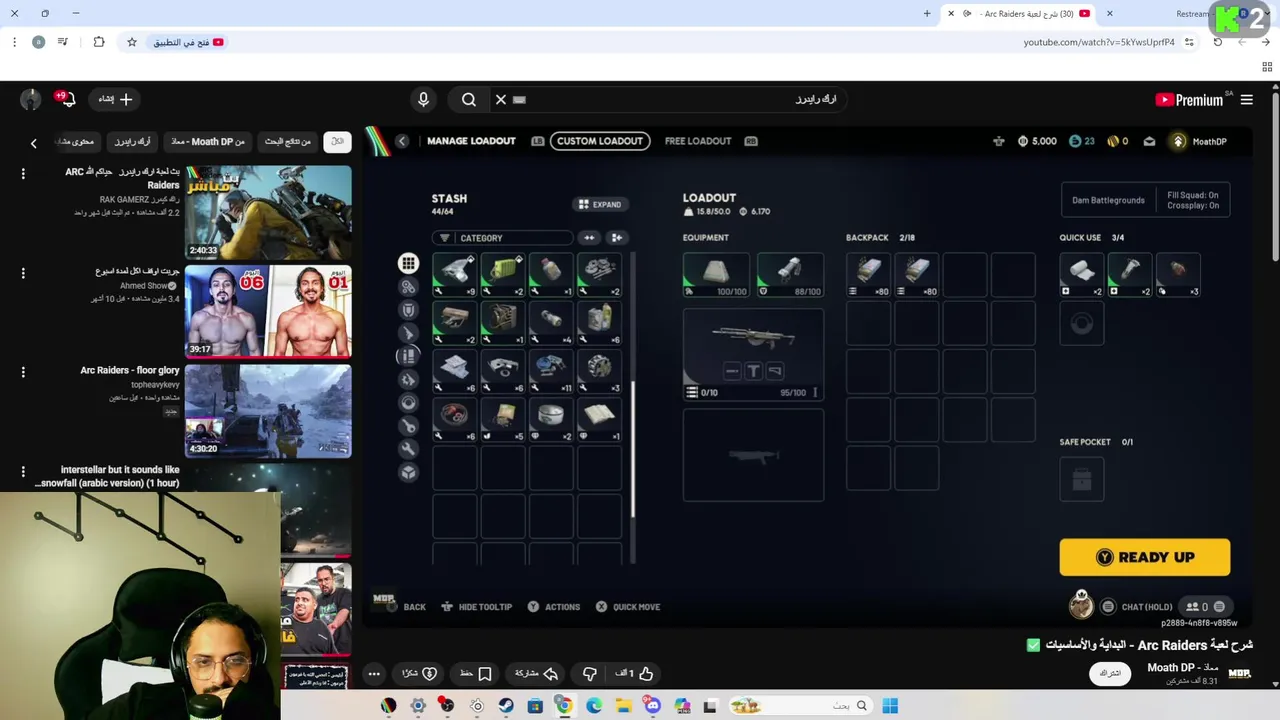
Task: Open Chrome extensions puzzle icon
Action: tap(98, 42)
